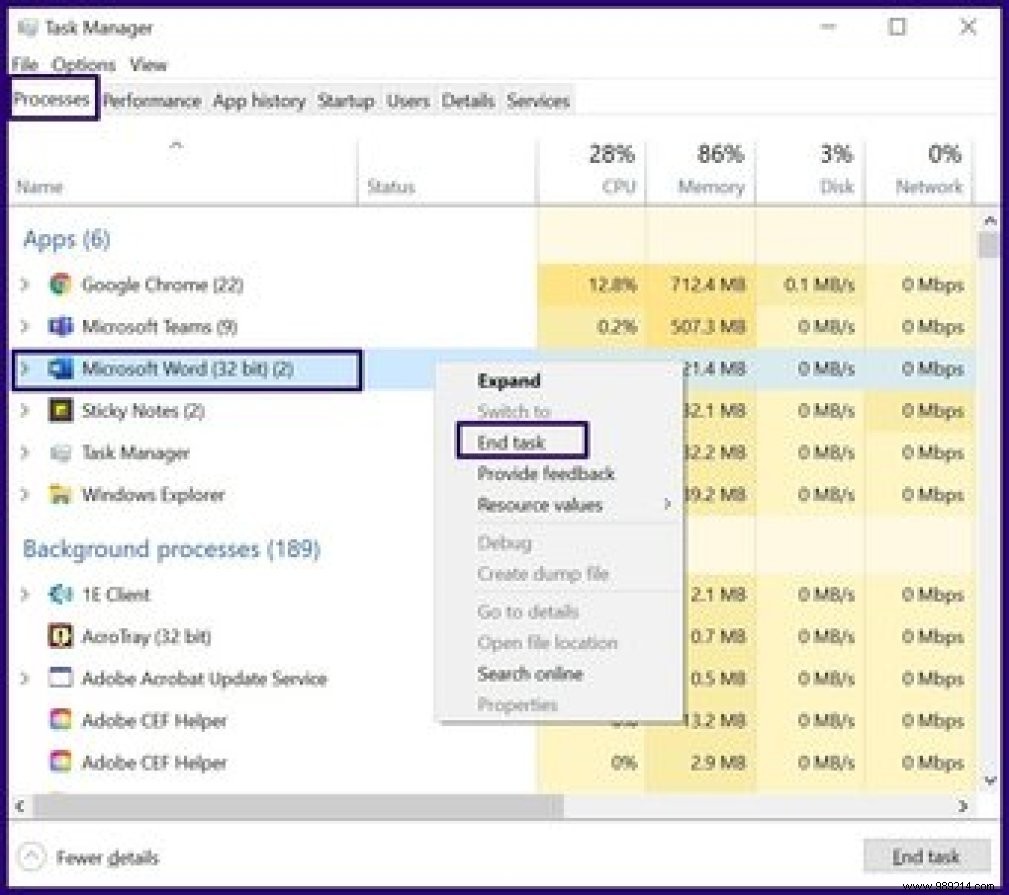Sort by the Memory column header
1009x895 pixels.
click(701, 171)
